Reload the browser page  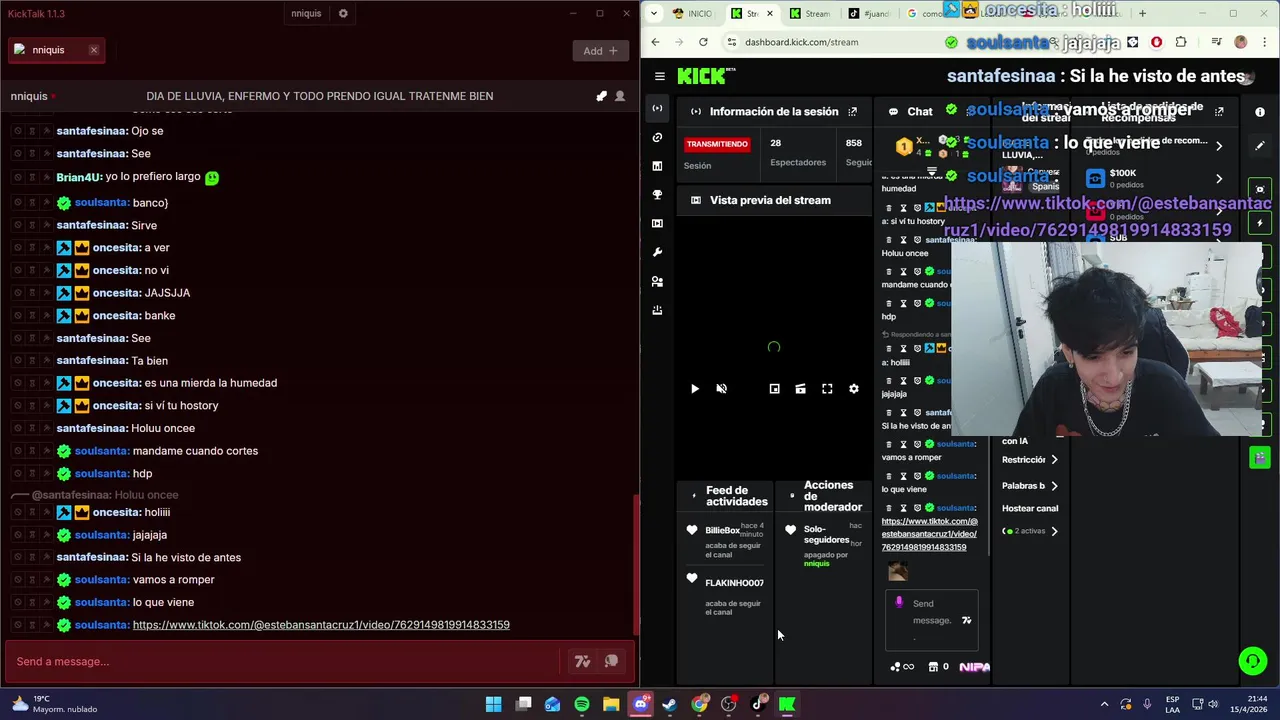coord(703,42)
